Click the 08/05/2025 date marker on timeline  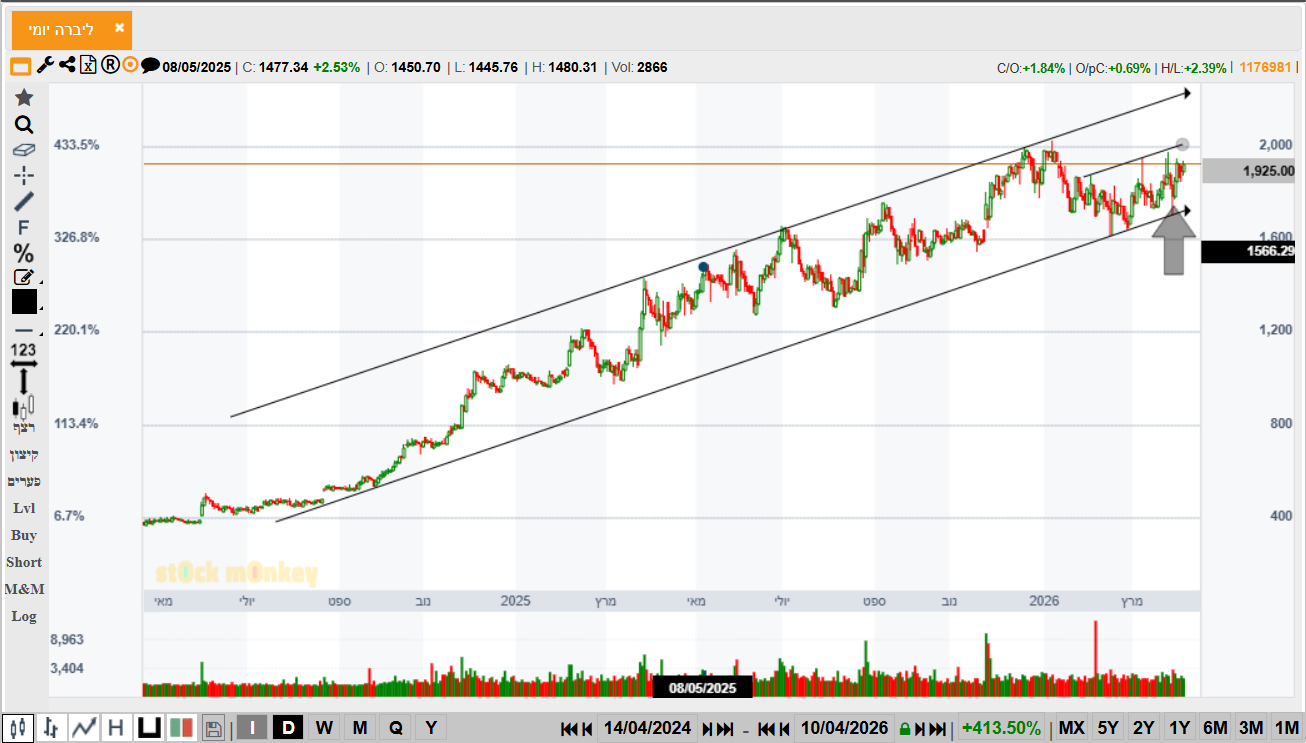click(702, 688)
